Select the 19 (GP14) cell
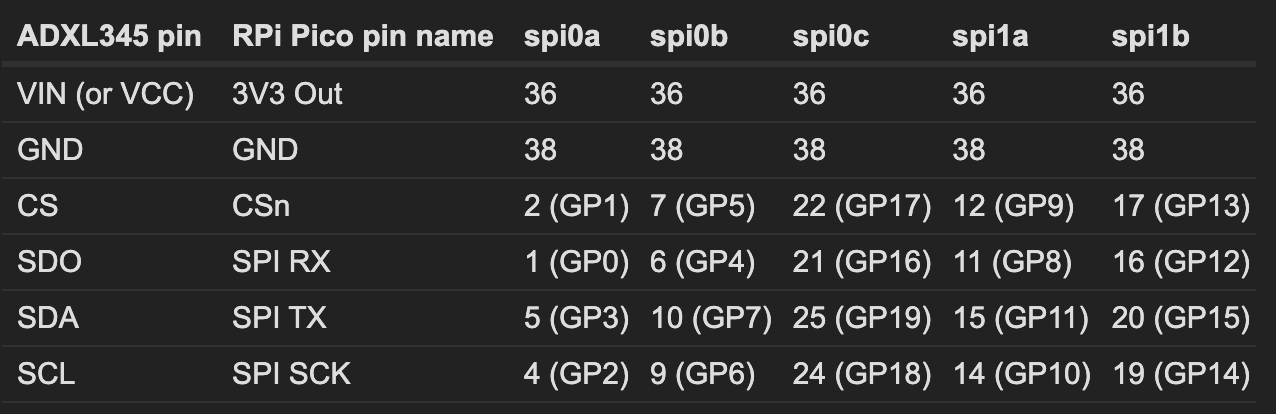The width and height of the screenshot is (1276, 414). (1181, 374)
